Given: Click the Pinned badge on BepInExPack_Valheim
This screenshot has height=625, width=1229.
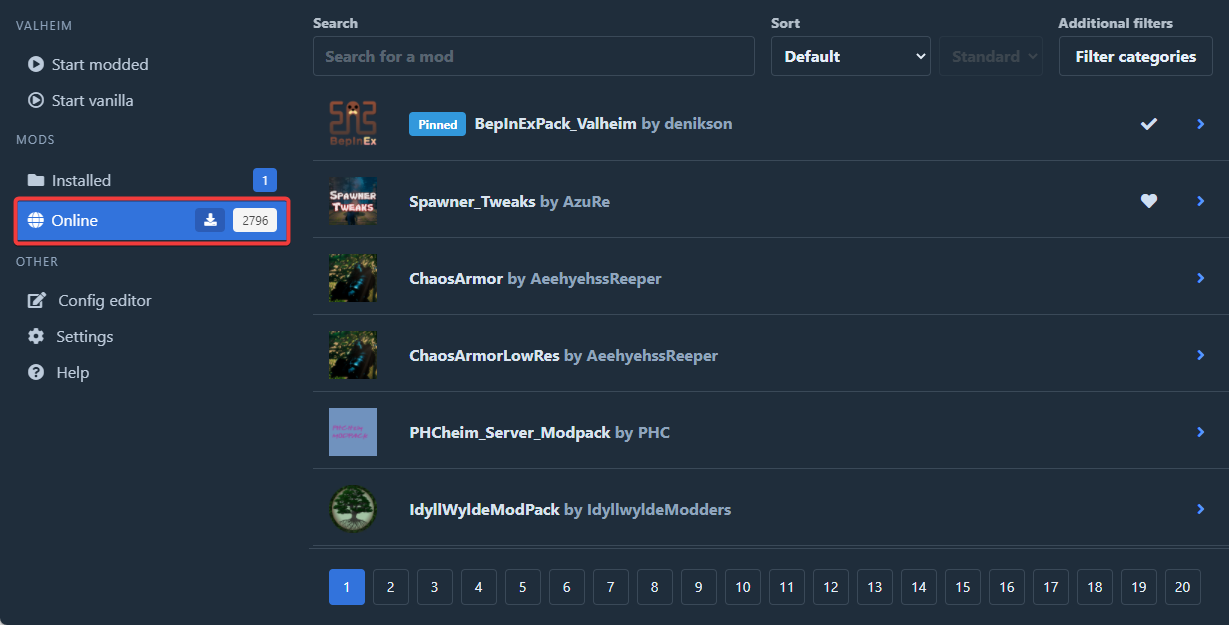Looking at the screenshot, I should [x=437, y=124].
